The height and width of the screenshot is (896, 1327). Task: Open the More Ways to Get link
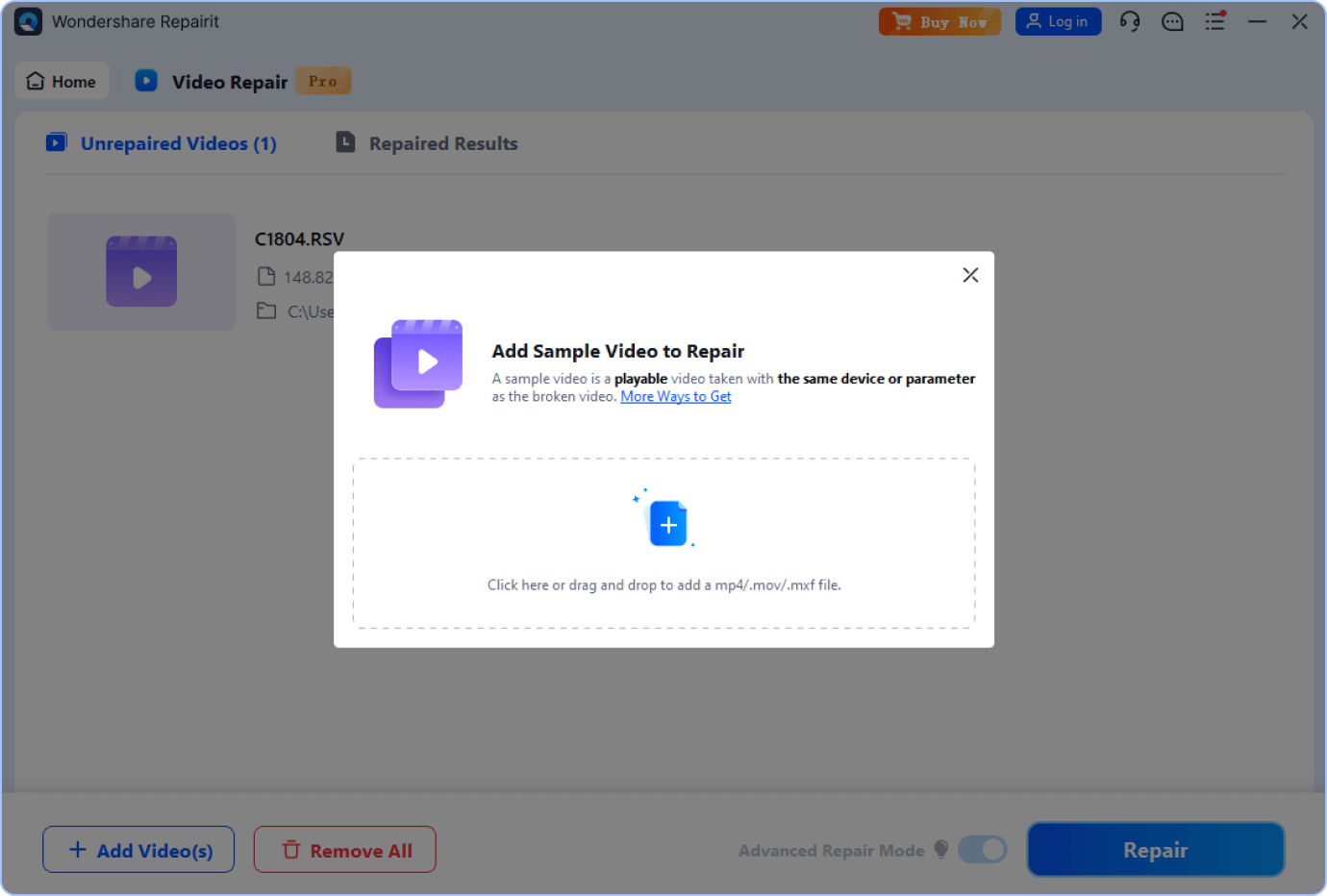[x=676, y=396]
